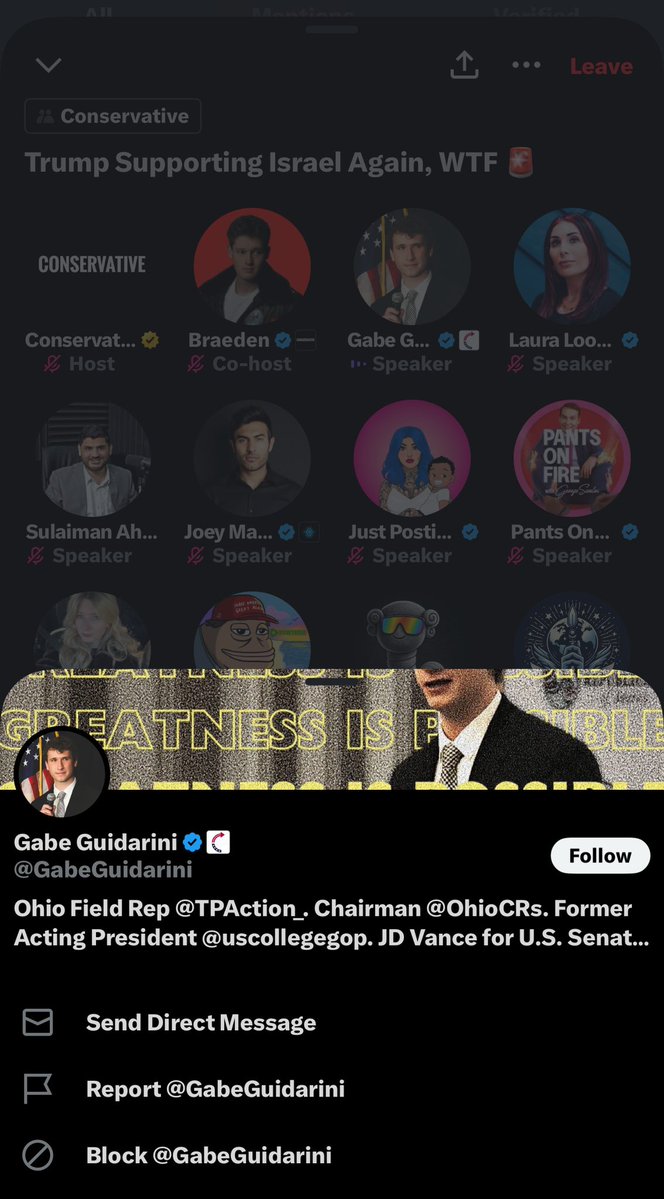Tap Gabe Guidarini's affiliation badge icon
Screen dimensions: 664x1199
point(218,843)
